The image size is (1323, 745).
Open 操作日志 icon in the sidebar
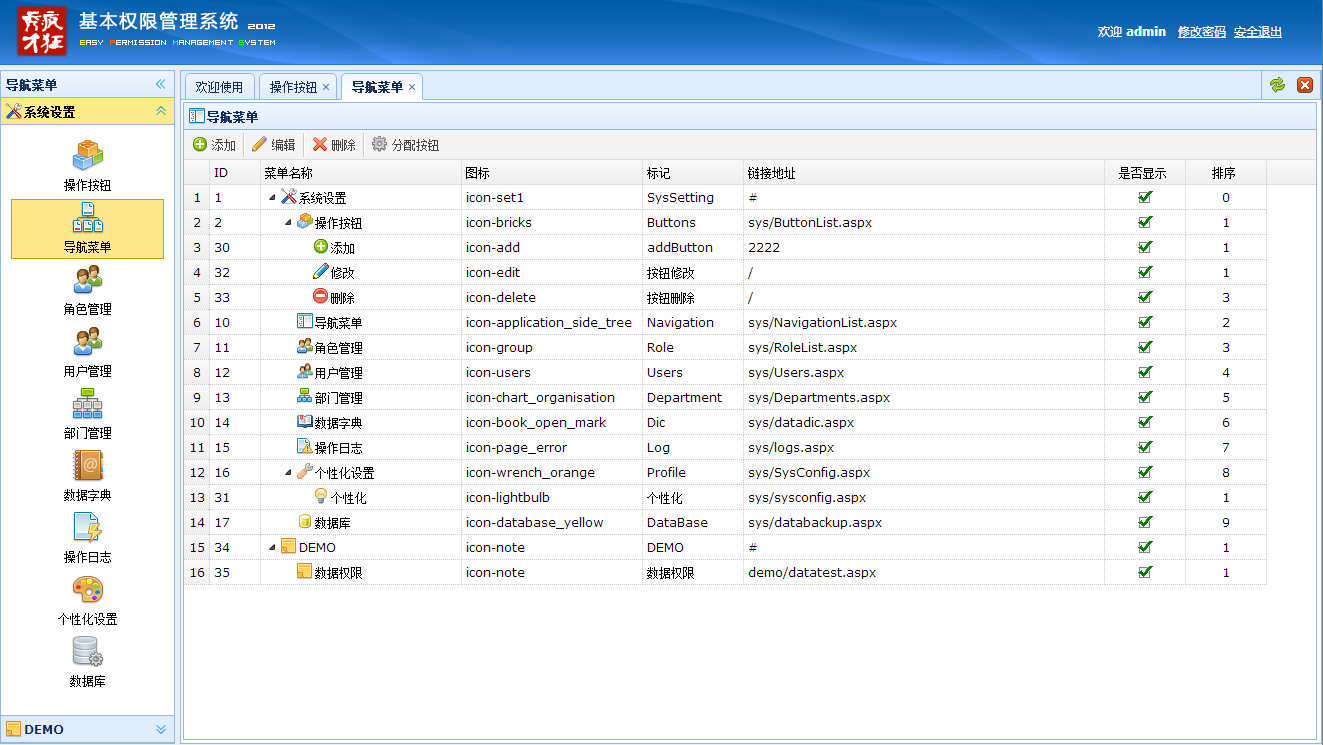[87, 528]
